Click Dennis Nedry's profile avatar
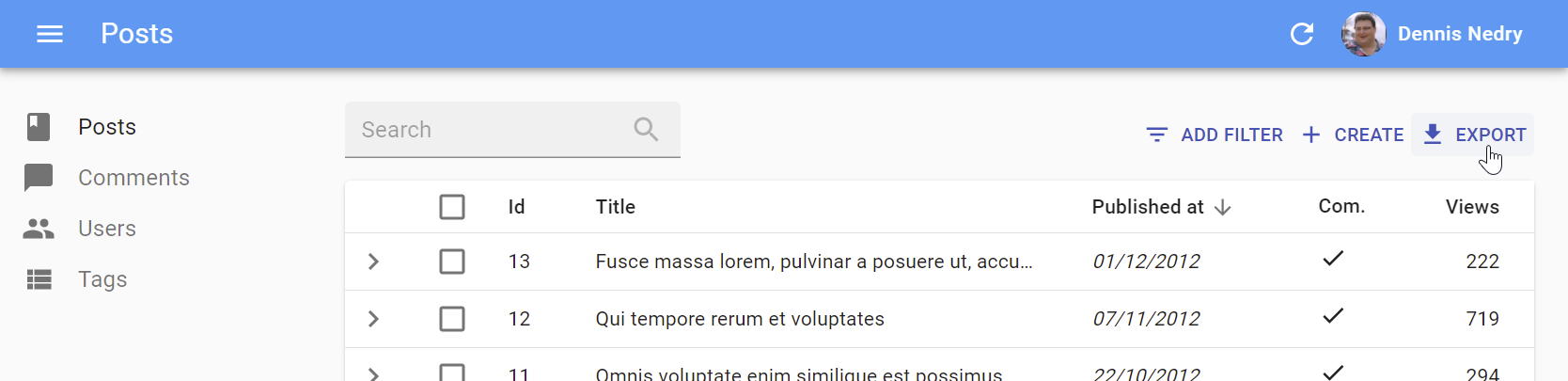1568x381 pixels. click(x=1363, y=34)
